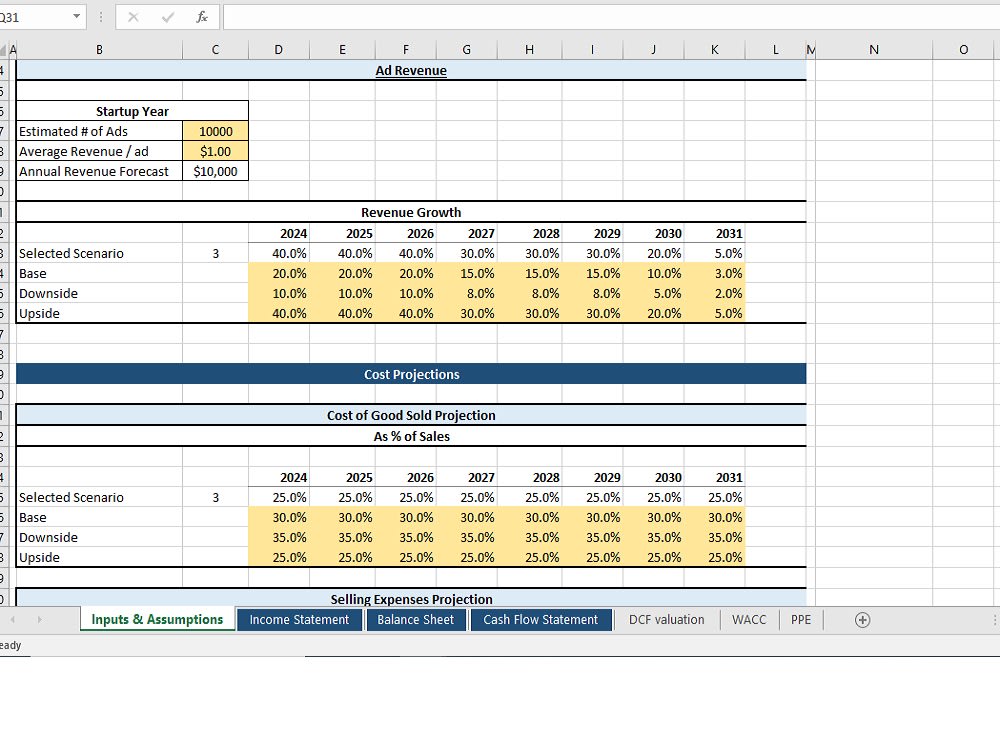Click the Cancel (X) icon beside formula bar
This screenshot has height=750, width=1000.
(x=132, y=16)
